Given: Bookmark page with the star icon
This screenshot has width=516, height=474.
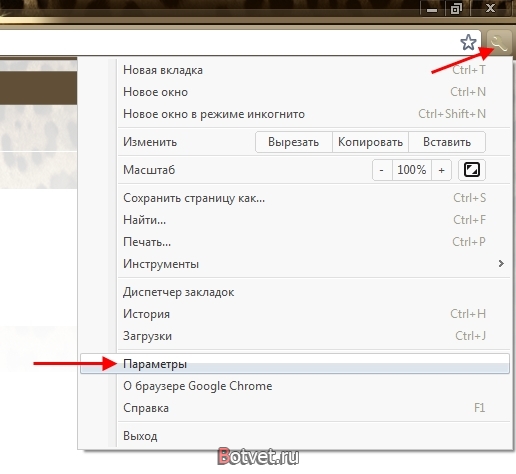Looking at the screenshot, I should 468,42.
